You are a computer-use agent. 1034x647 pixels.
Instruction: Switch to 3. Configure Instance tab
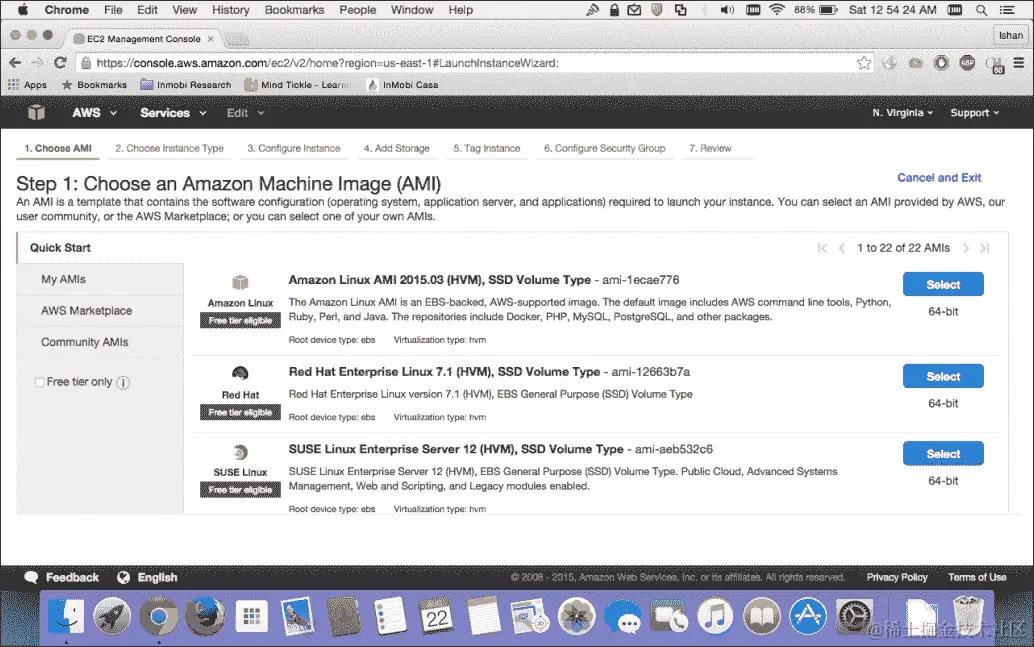point(294,148)
